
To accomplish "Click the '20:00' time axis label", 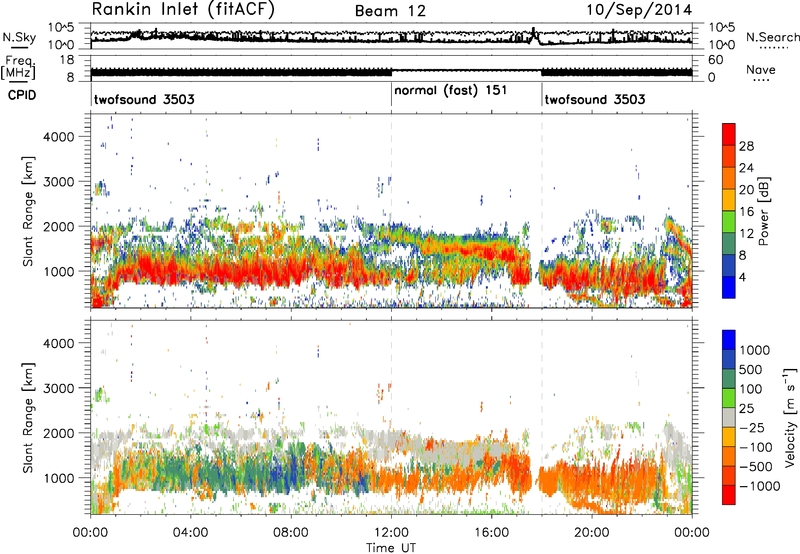I will tap(592, 533).
